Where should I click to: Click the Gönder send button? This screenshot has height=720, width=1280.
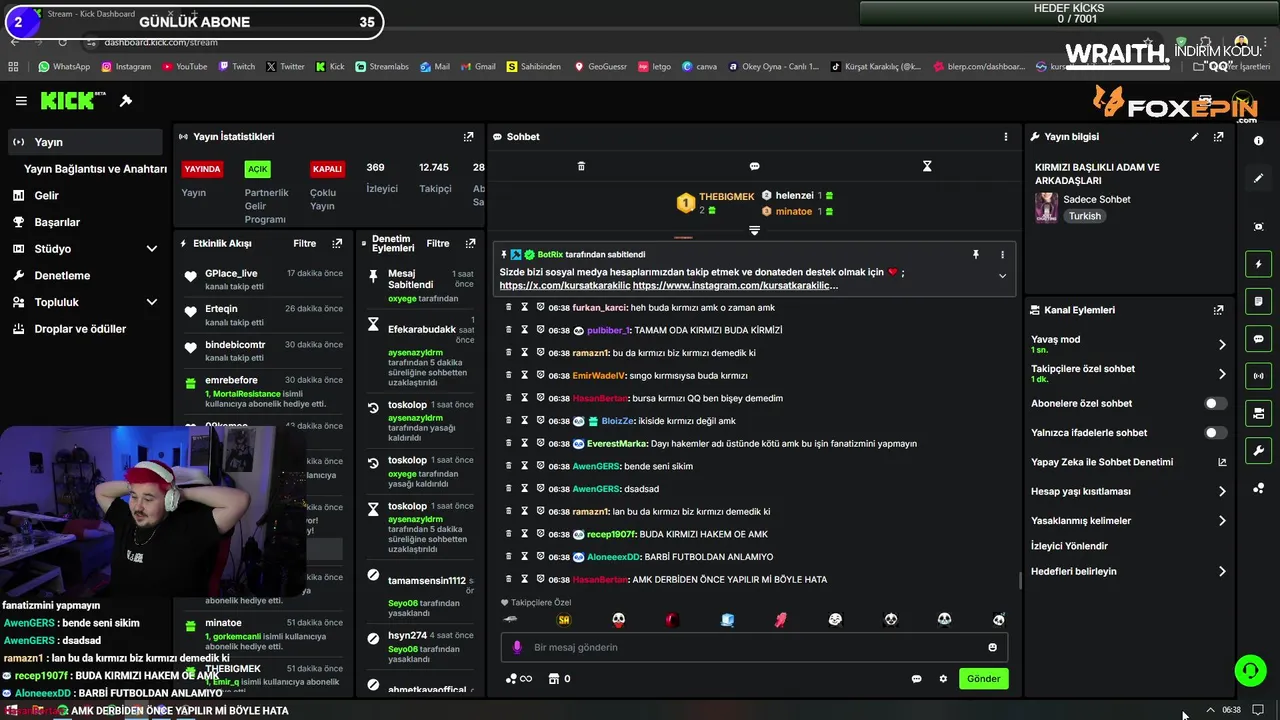[x=983, y=679]
